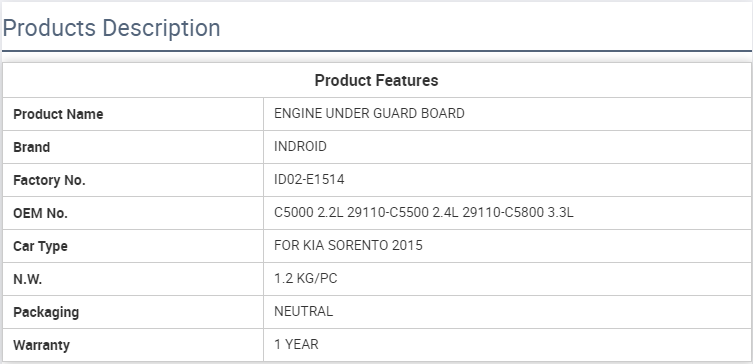Viewport: 753px width, 364px height.
Task: Click the Warranty label cell
Action: 133,345
